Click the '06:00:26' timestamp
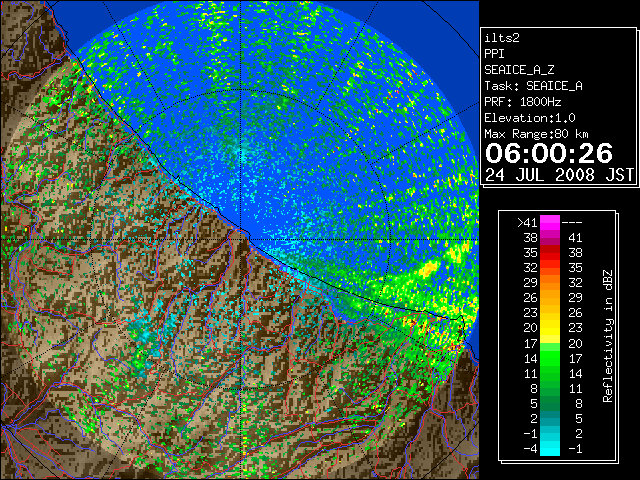Screen dimensions: 640x480 coord(549,153)
